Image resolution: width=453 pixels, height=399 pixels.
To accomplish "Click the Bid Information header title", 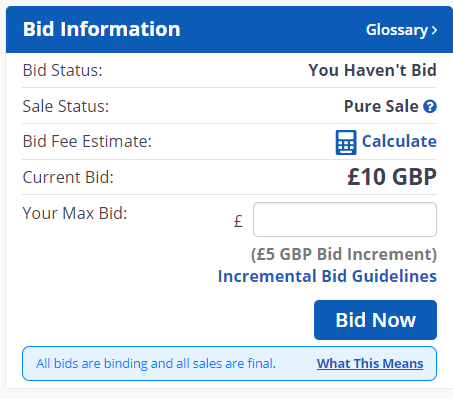I will click(102, 29).
